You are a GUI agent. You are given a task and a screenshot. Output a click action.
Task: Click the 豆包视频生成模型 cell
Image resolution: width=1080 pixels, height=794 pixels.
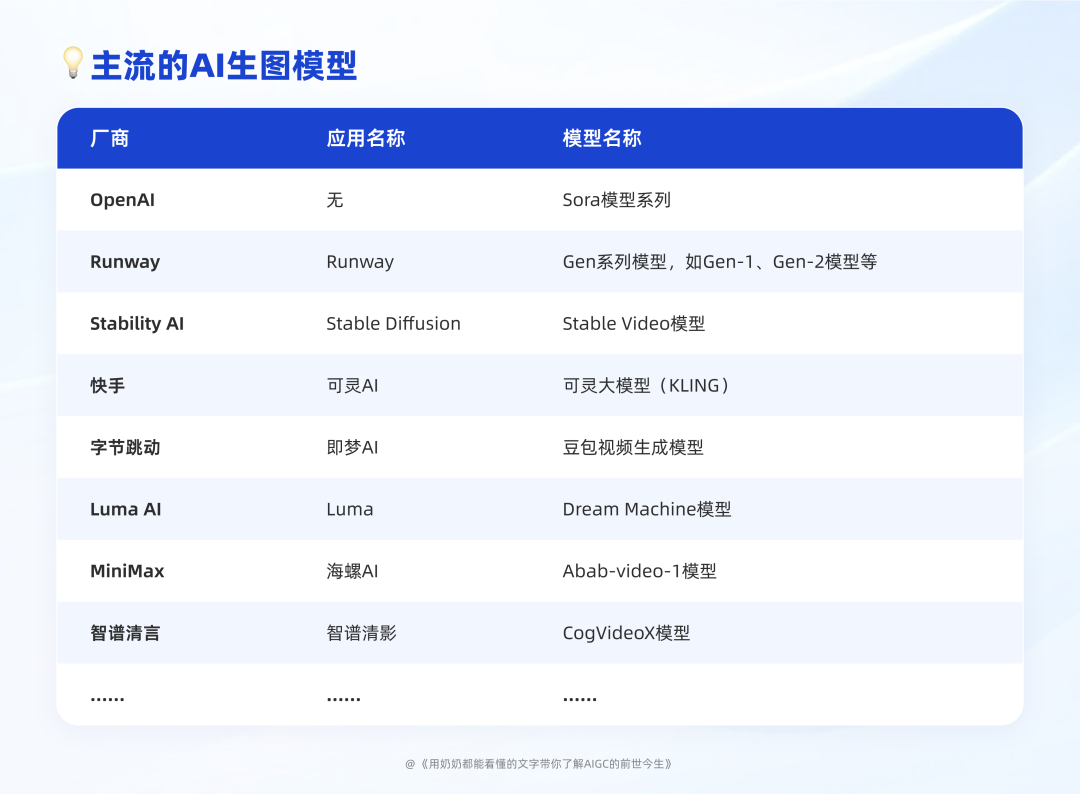pyautogui.click(x=633, y=448)
